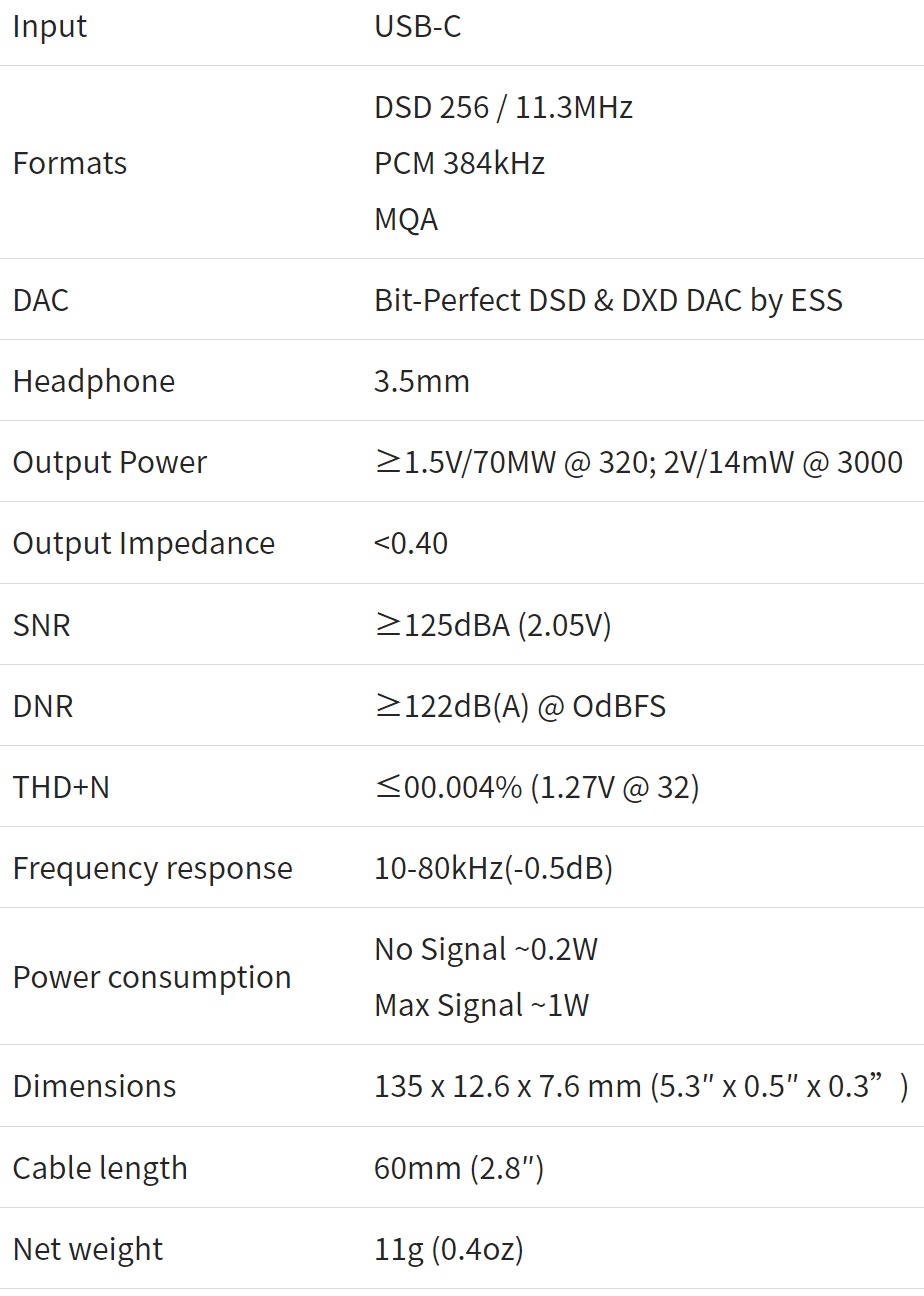Viewport: 924px width, 1296px height.
Task: Select the Output Impedance label
Action: click(x=144, y=544)
